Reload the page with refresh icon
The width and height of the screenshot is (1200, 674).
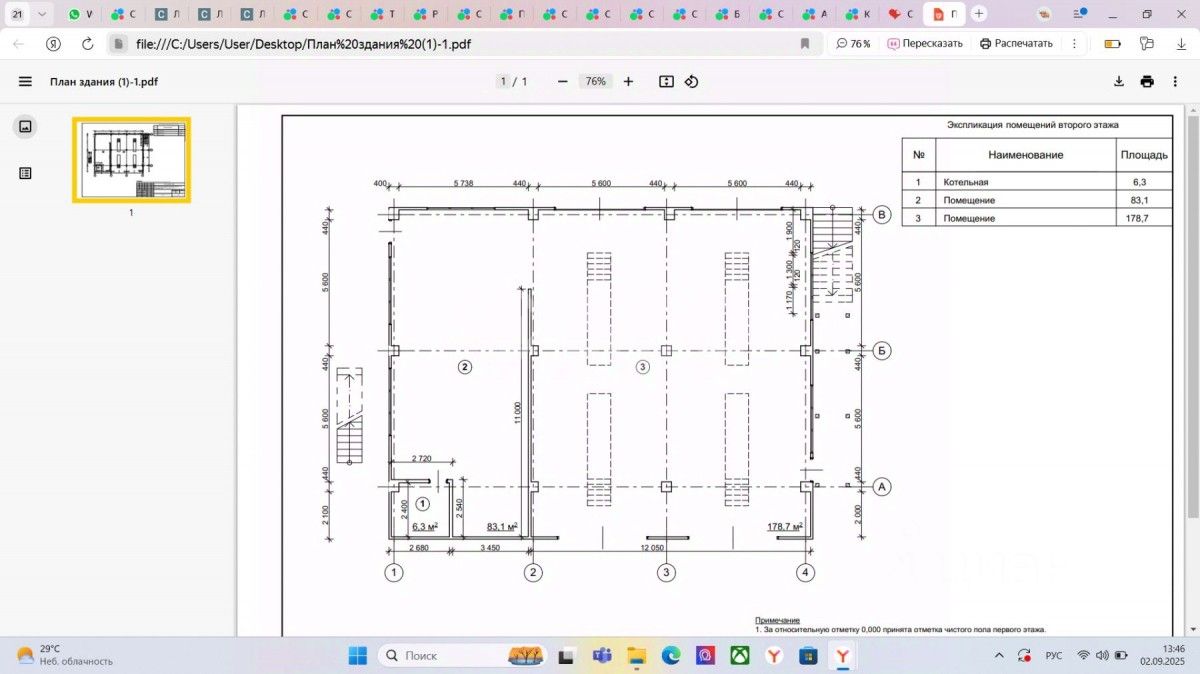coord(87,44)
